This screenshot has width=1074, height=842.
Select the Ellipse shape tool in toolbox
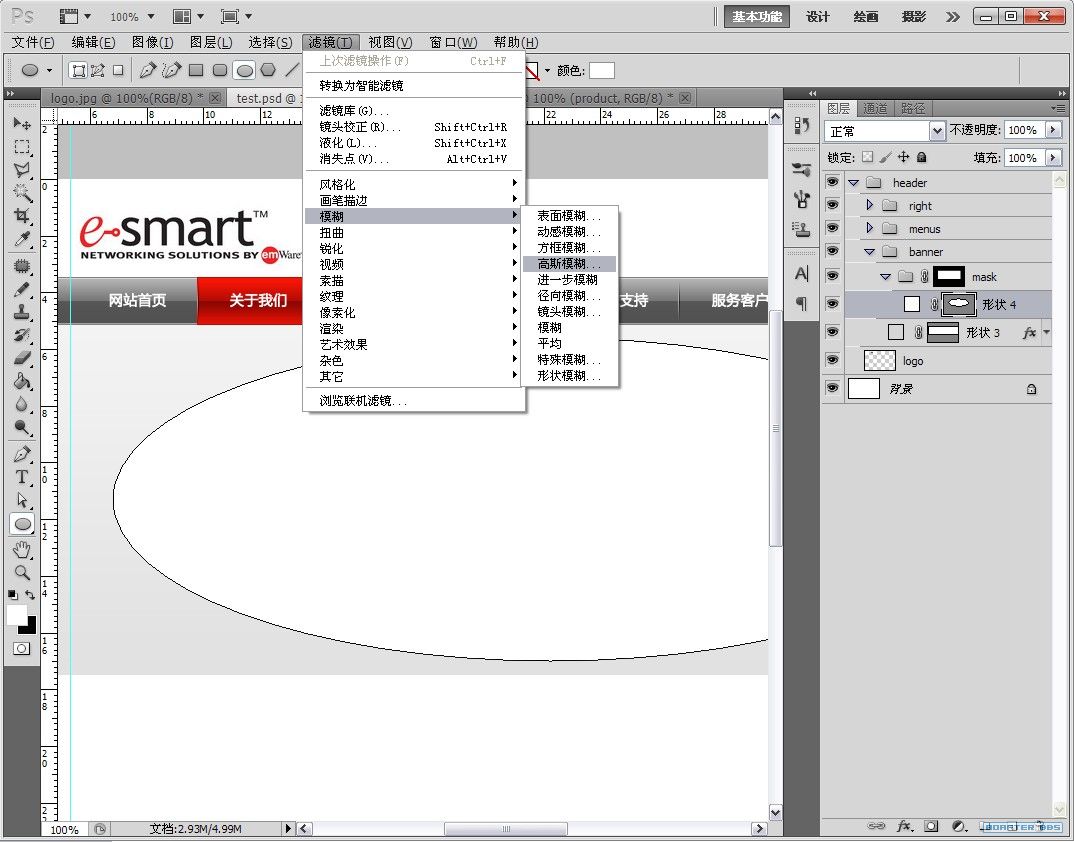pyautogui.click(x=22, y=524)
